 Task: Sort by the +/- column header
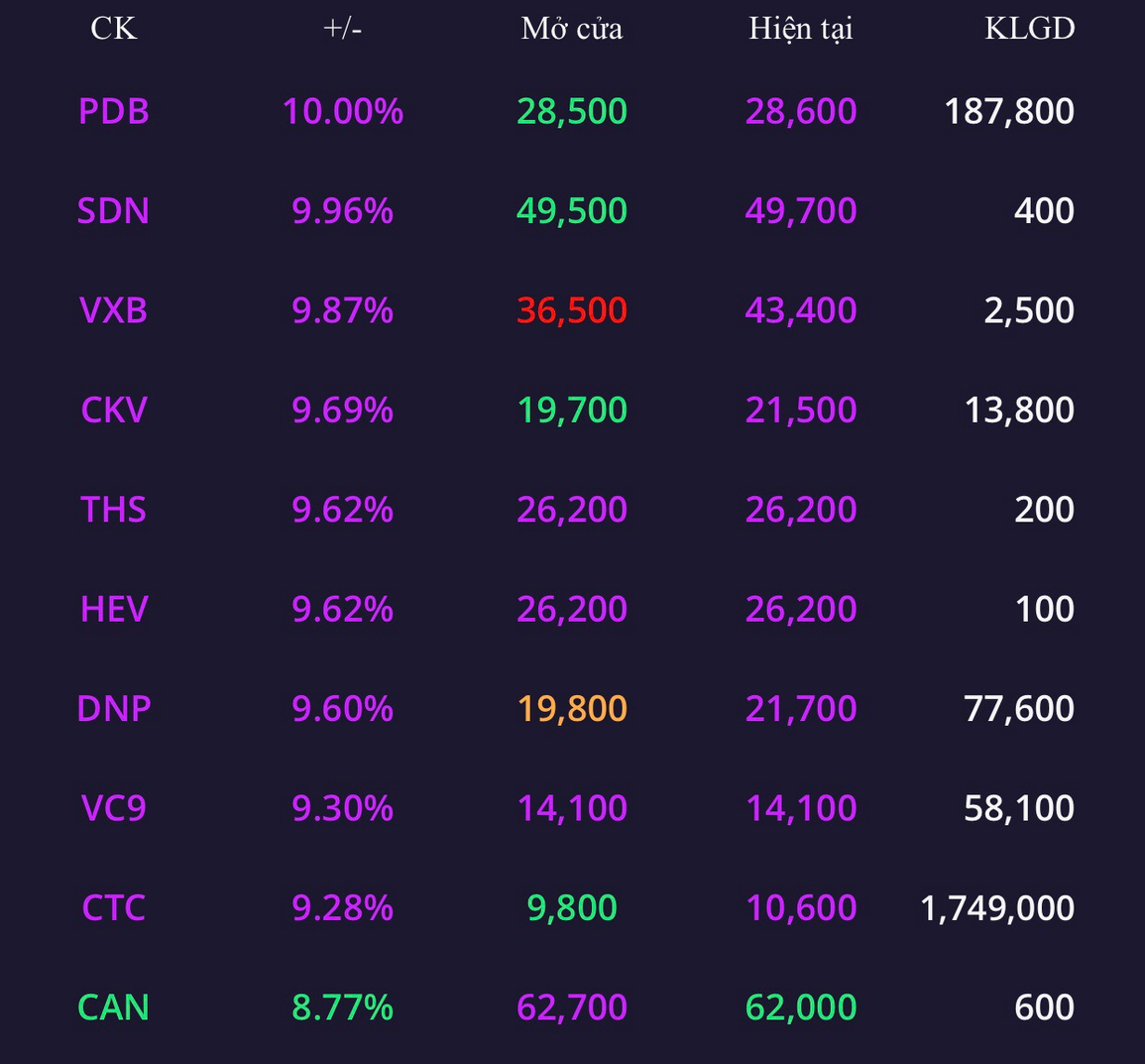point(342,28)
